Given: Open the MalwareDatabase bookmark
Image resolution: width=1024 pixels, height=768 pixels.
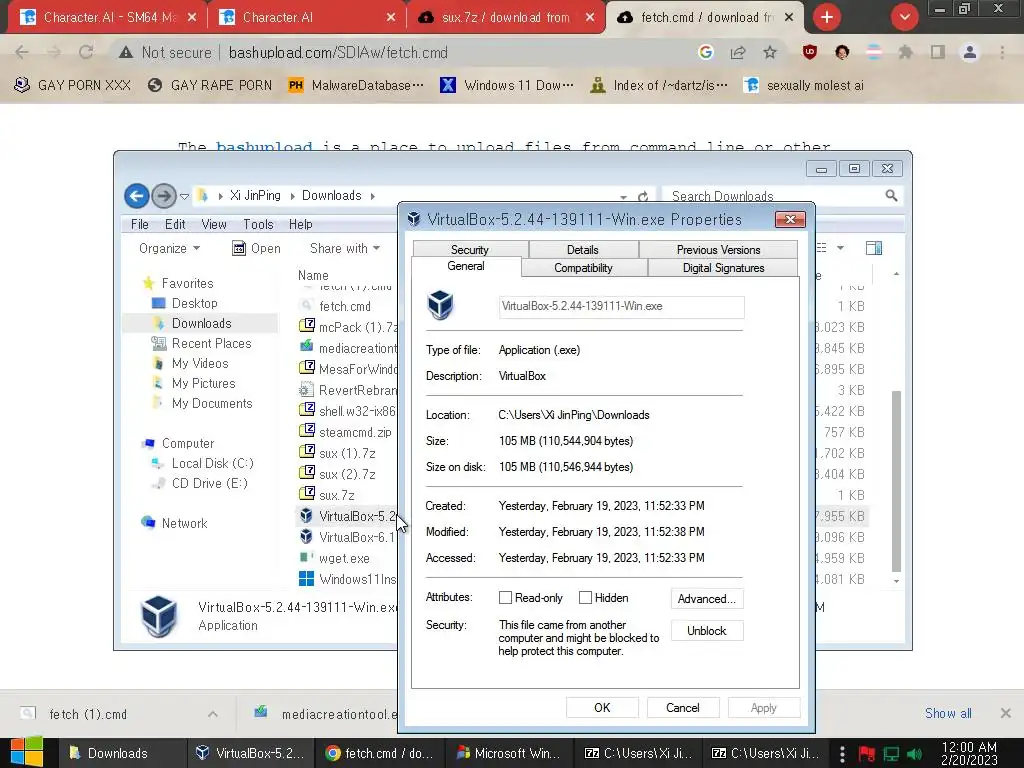Looking at the screenshot, I should tap(356, 86).
